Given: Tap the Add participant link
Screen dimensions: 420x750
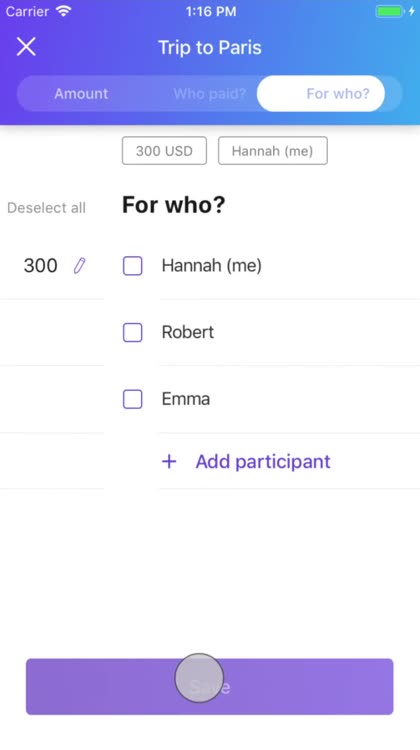Looking at the screenshot, I should (x=263, y=462).
